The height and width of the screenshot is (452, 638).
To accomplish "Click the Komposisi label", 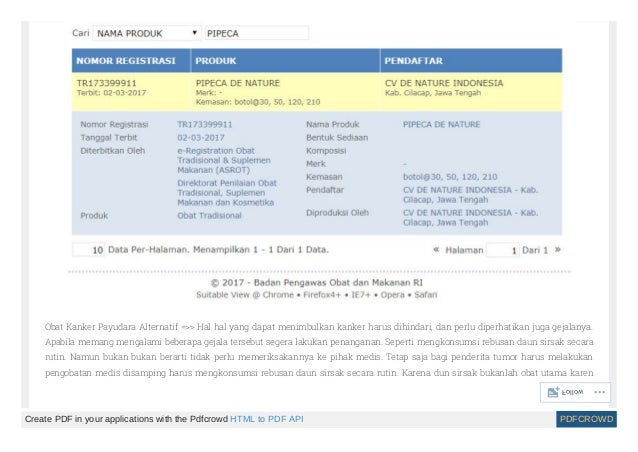I will point(326,151).
